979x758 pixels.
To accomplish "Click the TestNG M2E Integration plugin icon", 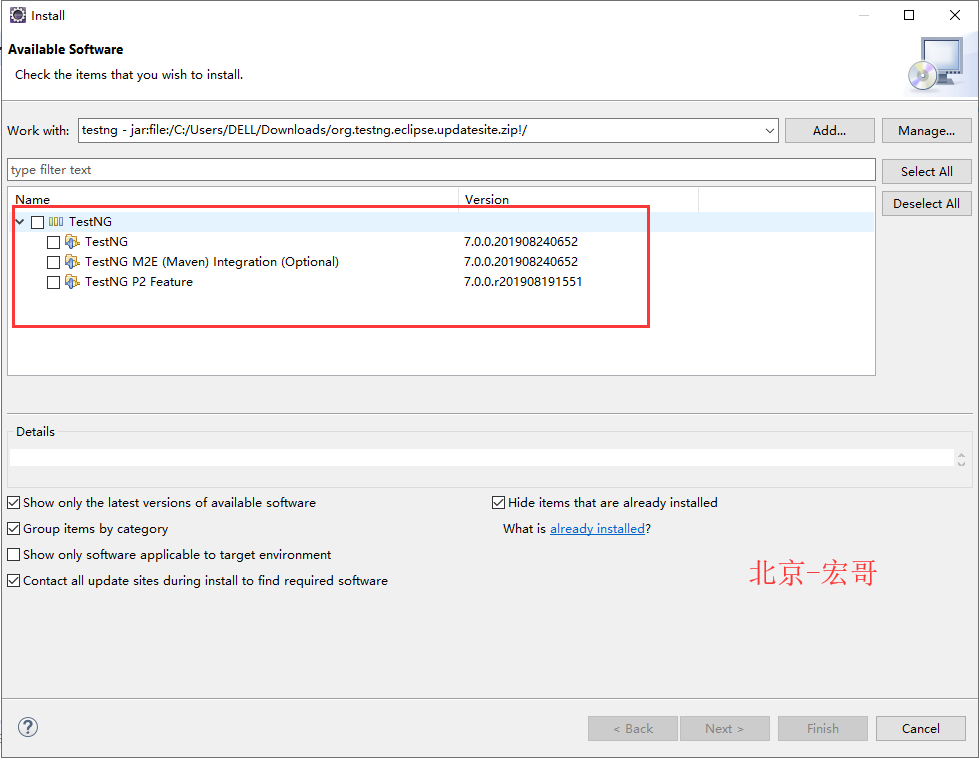I will (x=72, y=262).
